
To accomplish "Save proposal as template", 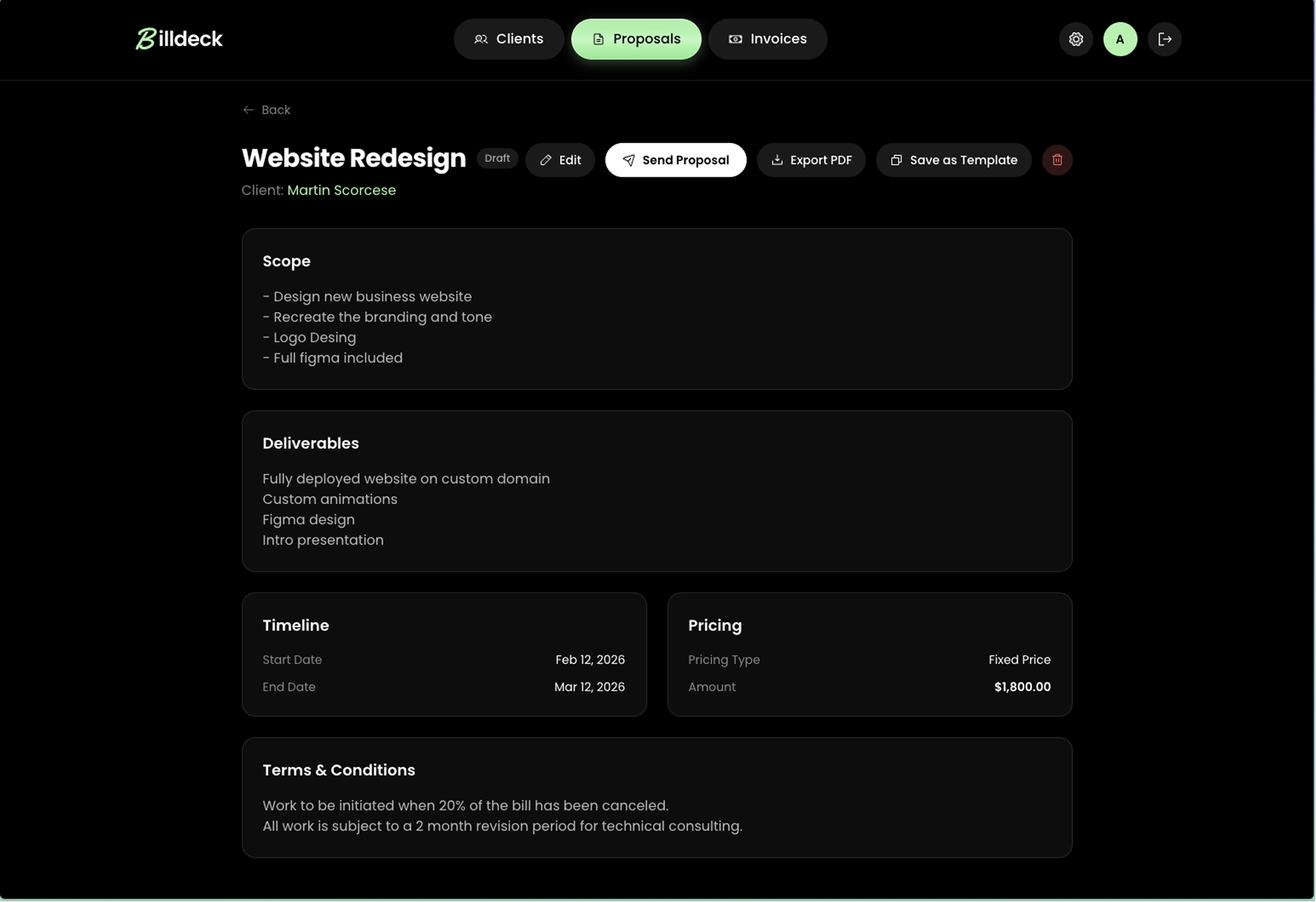I will click(x=953, y=160).
